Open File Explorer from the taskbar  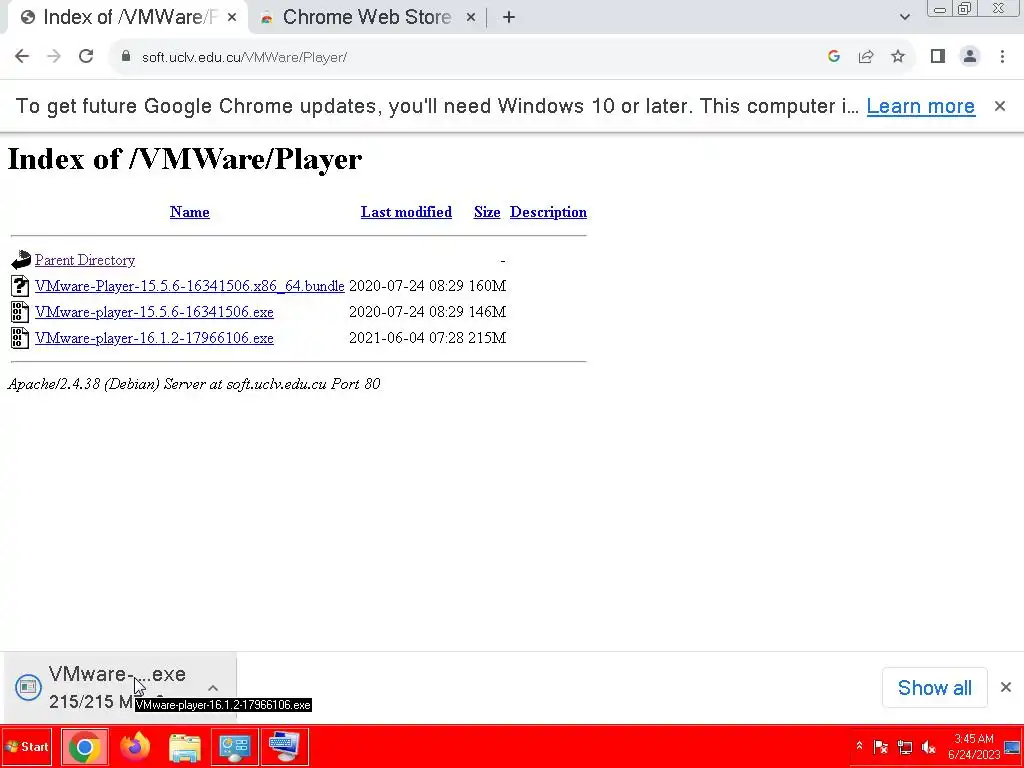click(185, 746)
